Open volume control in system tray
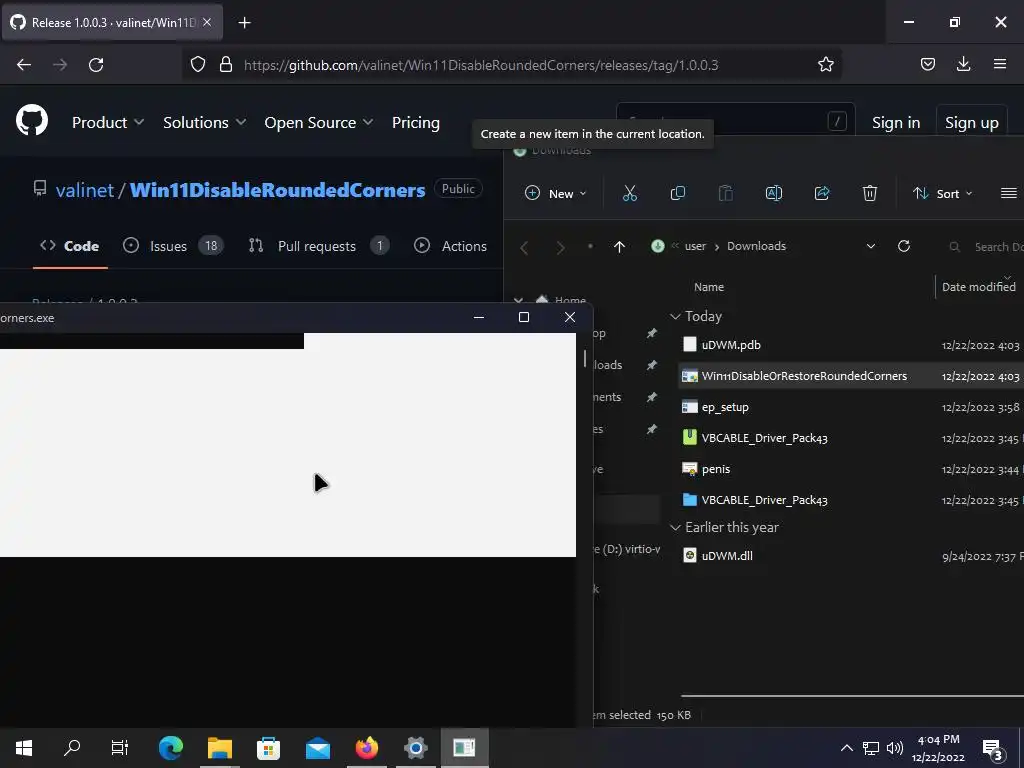This screenshot has width=1024, height=768. click(895, 748)
